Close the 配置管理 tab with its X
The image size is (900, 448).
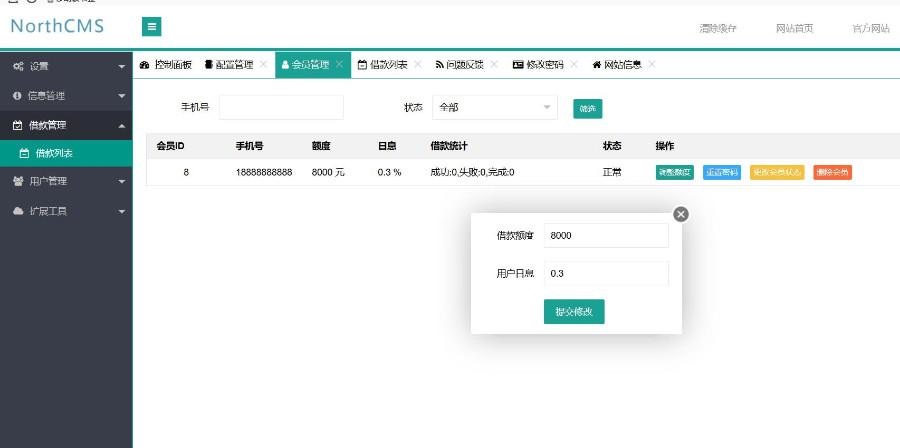[263, 64]
